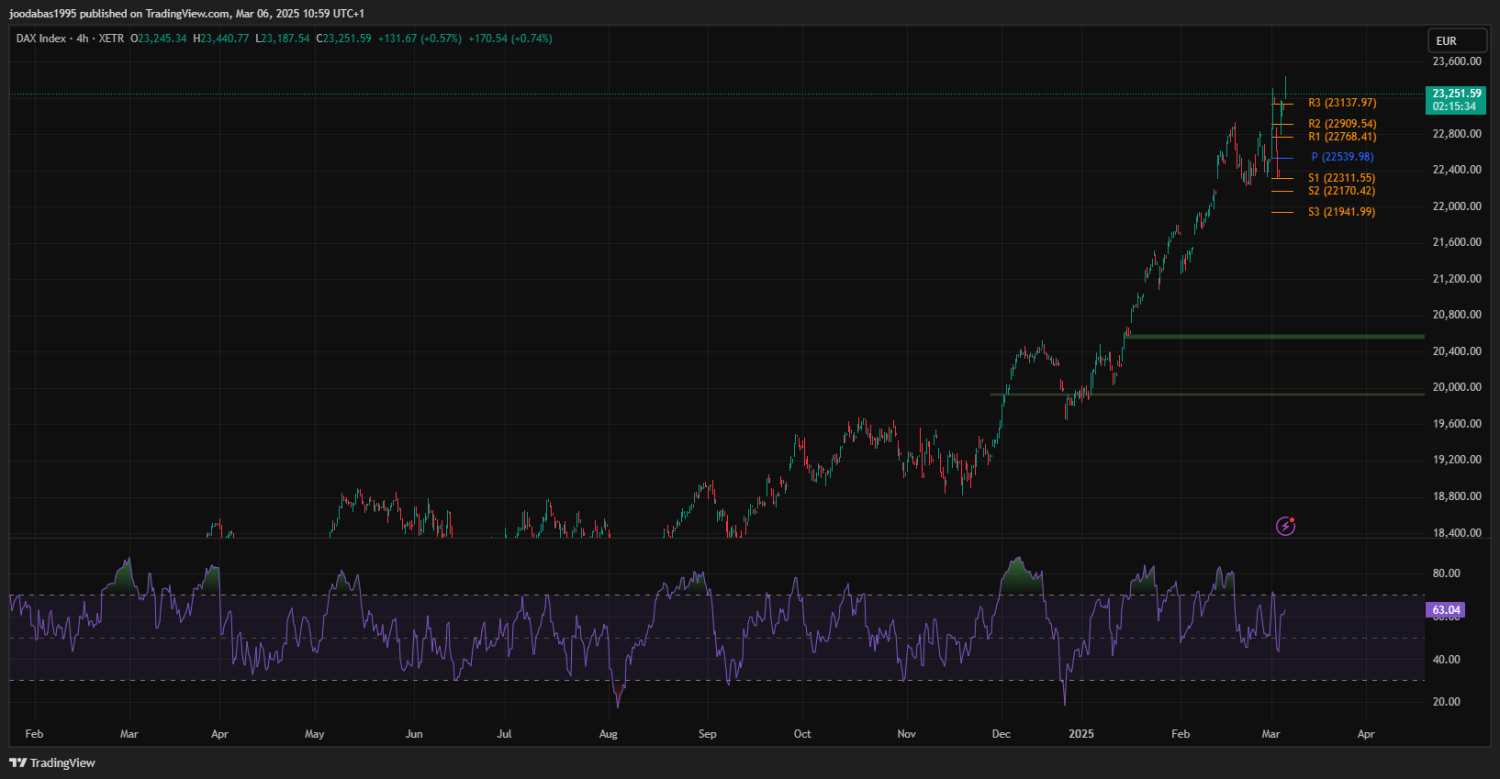Viewport: 1500px width, 779px height.
Task: Click the bar countdown 02:15:34
Action: pyautogui.click(x=1453, y=106)
